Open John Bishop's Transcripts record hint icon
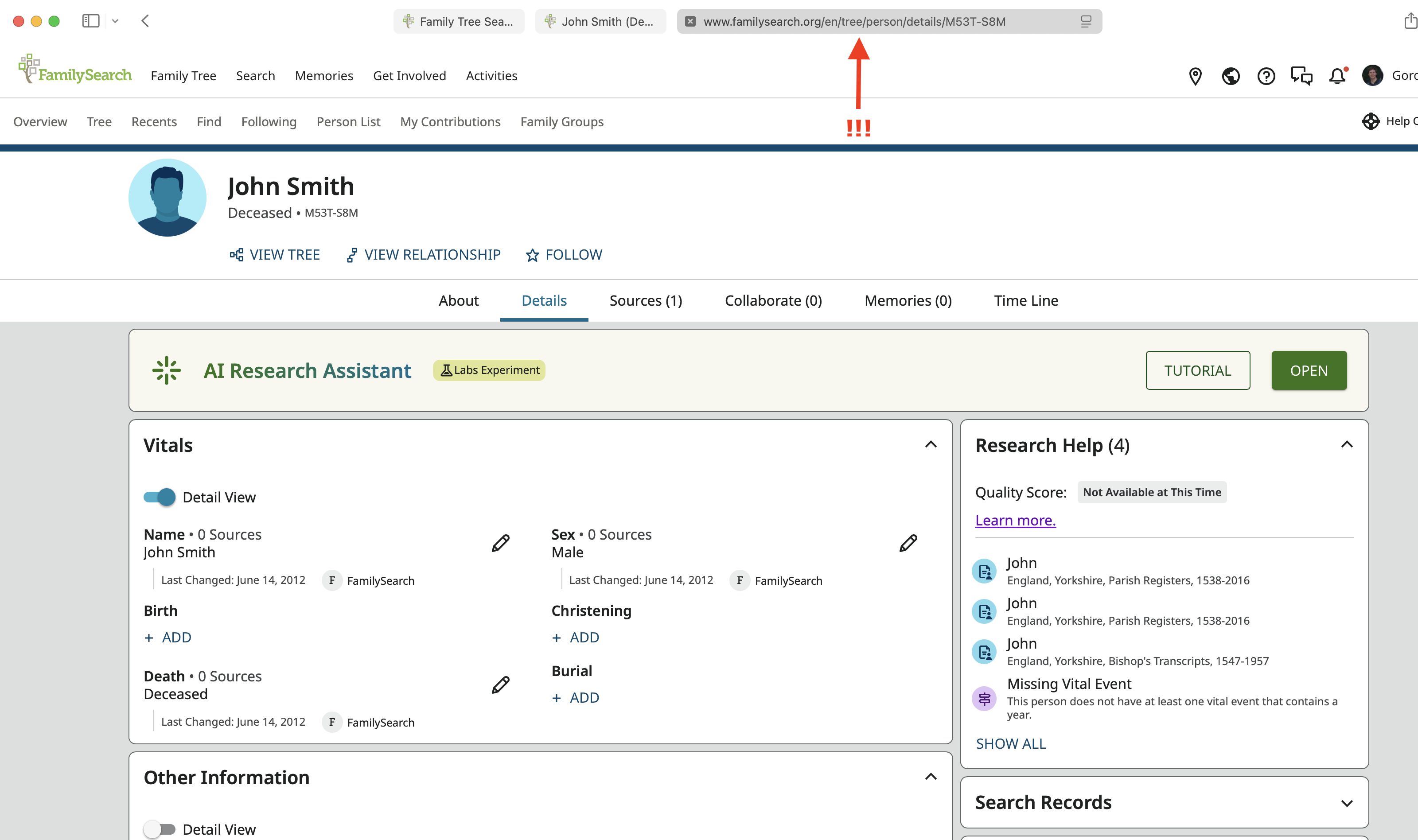Viewport: 1418px width, 840px height. (984, 652)
